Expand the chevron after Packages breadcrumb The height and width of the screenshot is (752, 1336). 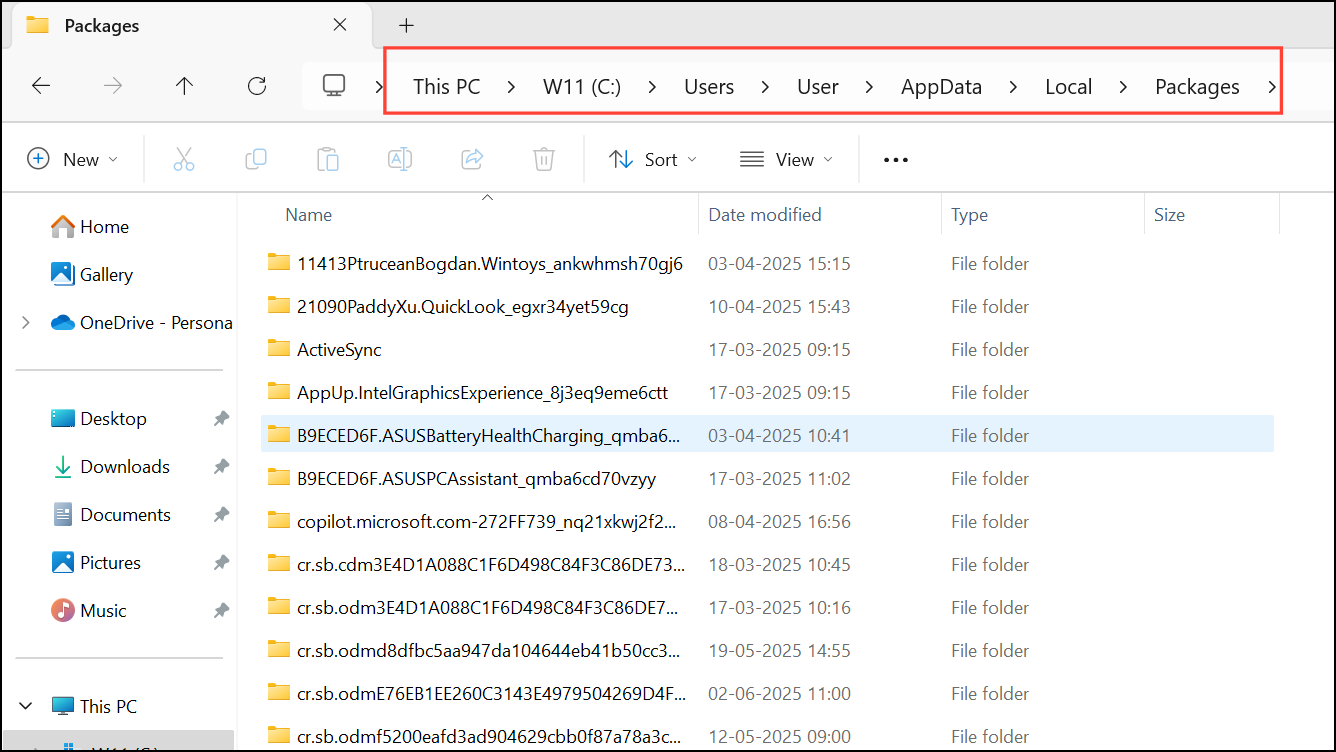[1271, 87]
